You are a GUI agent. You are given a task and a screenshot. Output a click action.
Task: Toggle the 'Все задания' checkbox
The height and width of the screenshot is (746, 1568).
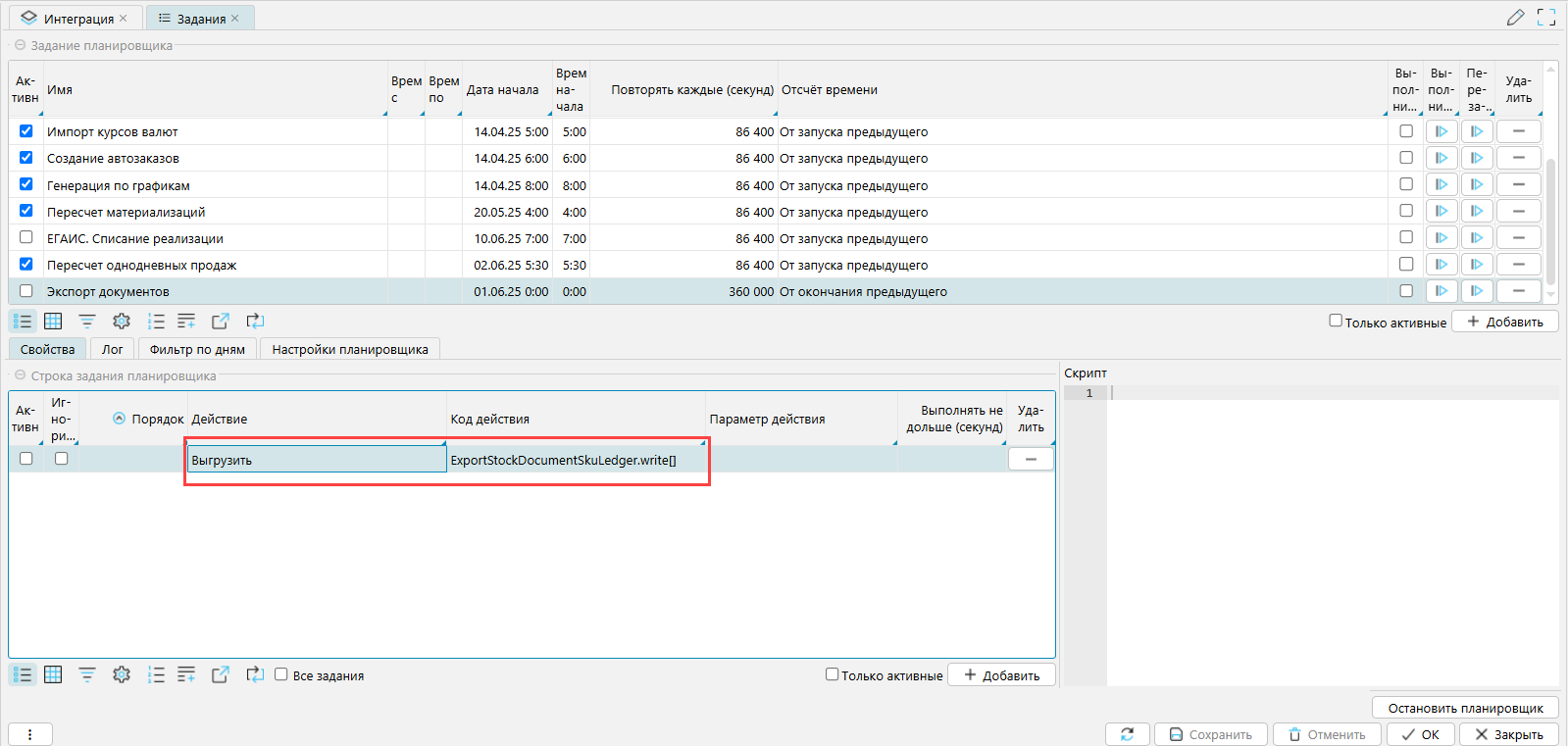pos(281,674)
